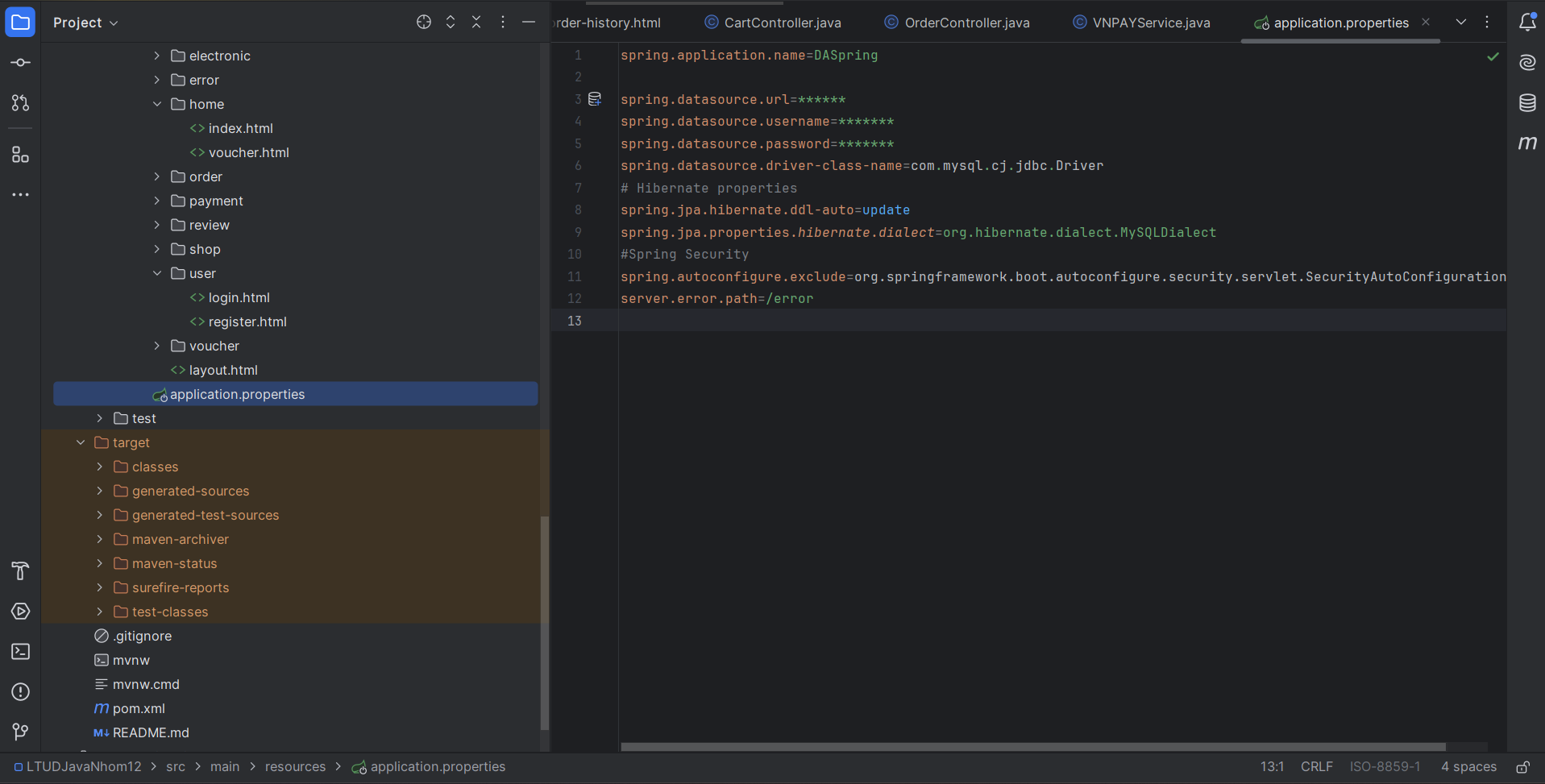Click the editor horizontal scrollbar
Screen dimensions: 1545x784
coord(1032,747)
